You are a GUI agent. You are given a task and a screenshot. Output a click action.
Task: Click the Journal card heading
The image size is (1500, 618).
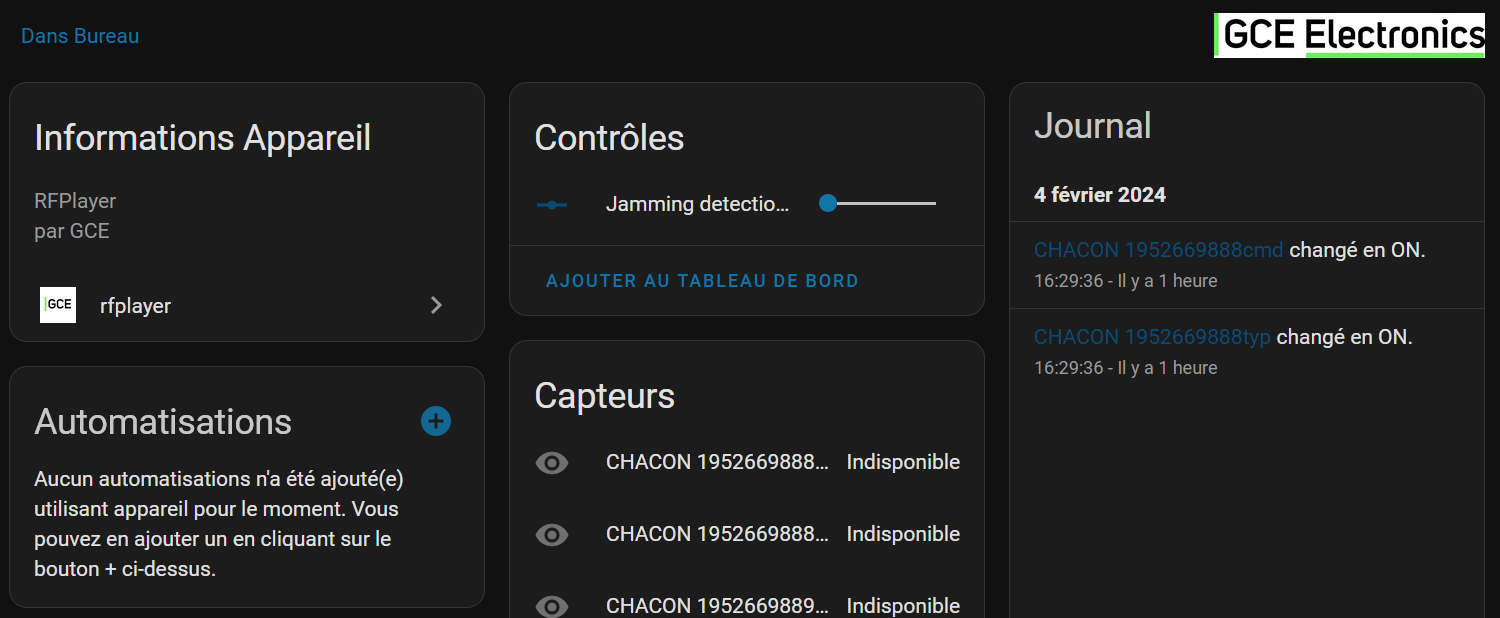(1092, 125)
